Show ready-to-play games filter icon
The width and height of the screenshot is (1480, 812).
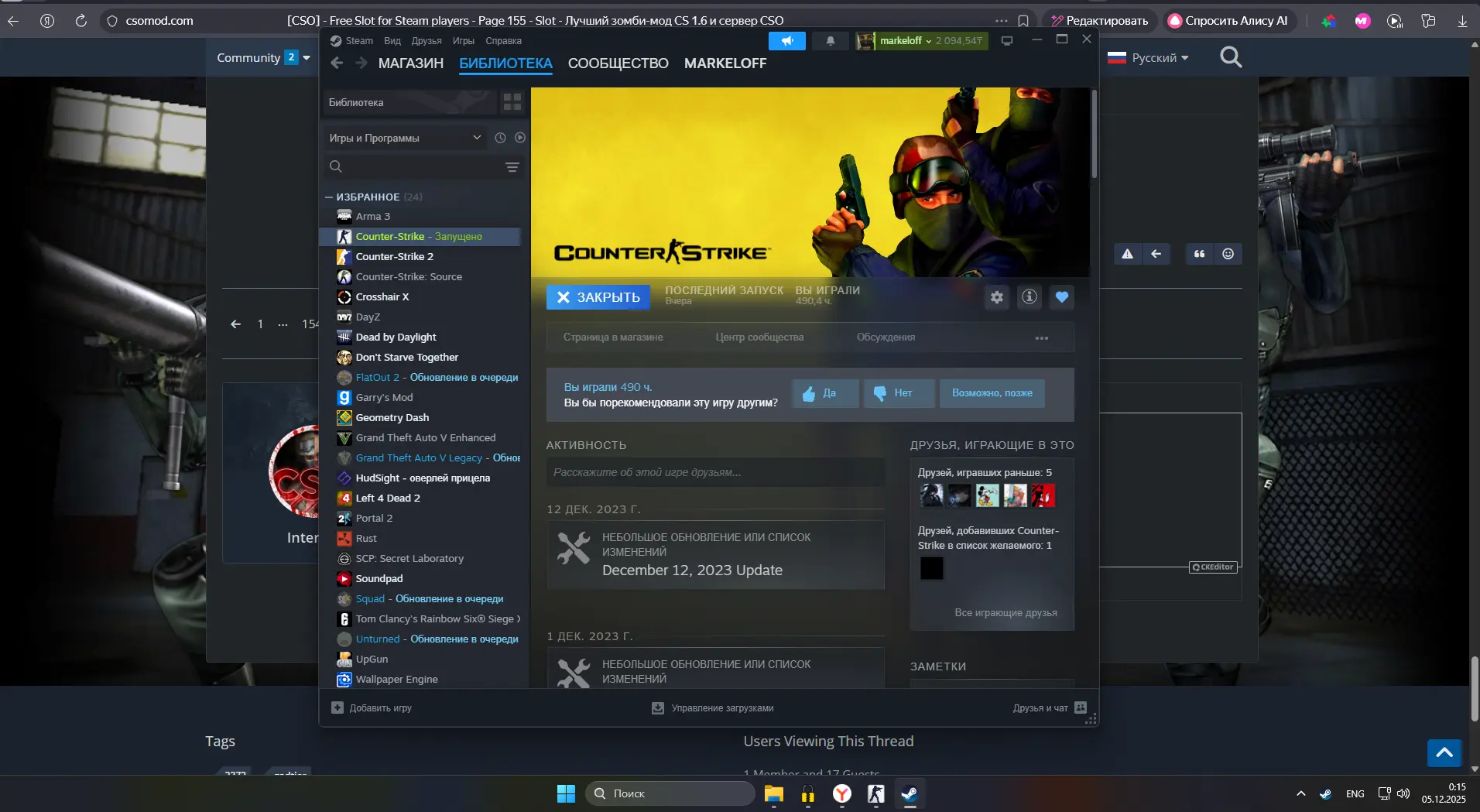(x=520, y=138)
